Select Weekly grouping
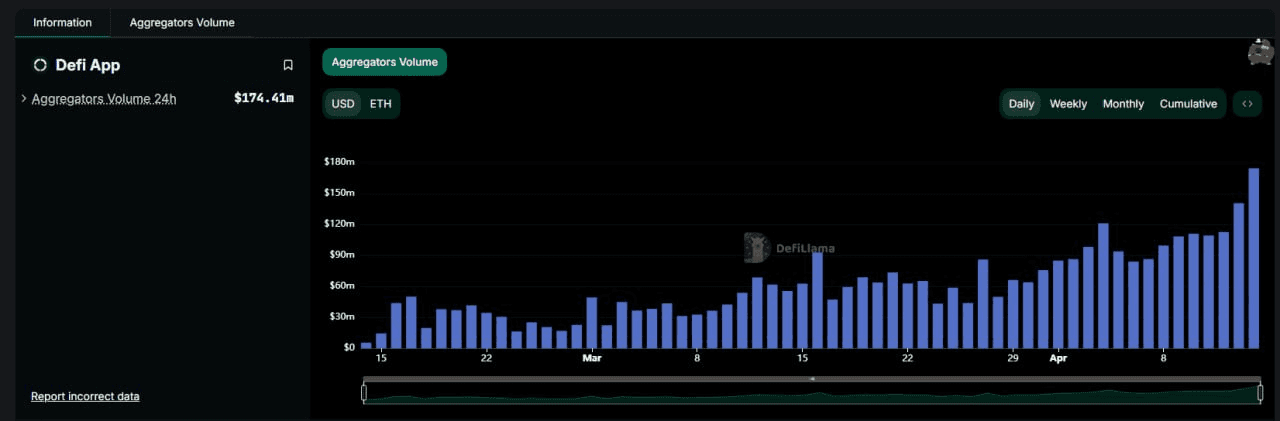This screenshot has width=1280, height=421. point(1068,104)
